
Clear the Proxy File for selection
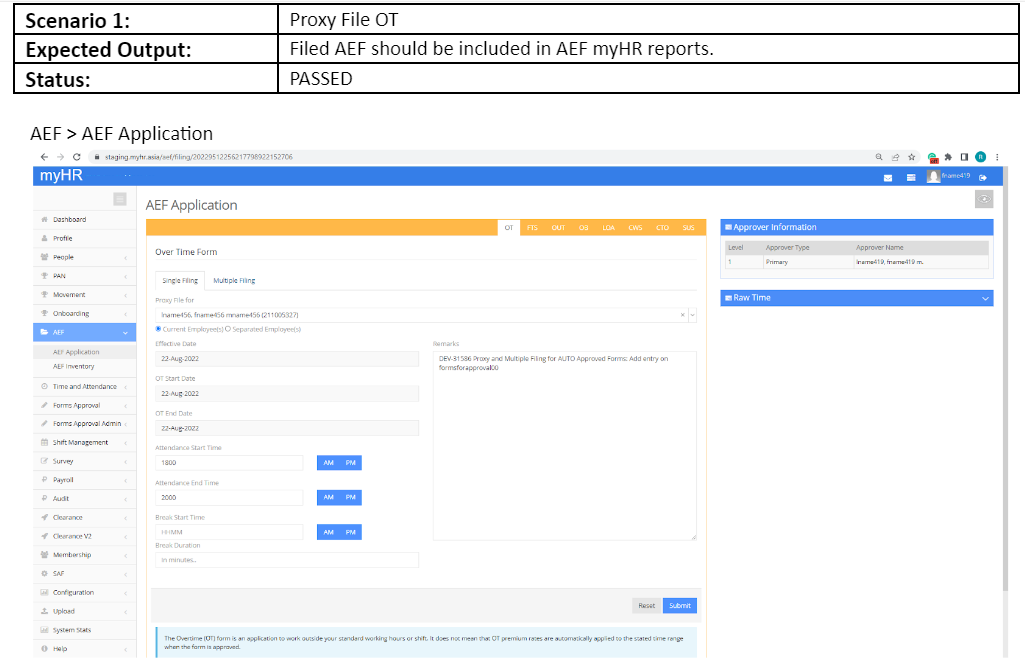tap(682, 315)
